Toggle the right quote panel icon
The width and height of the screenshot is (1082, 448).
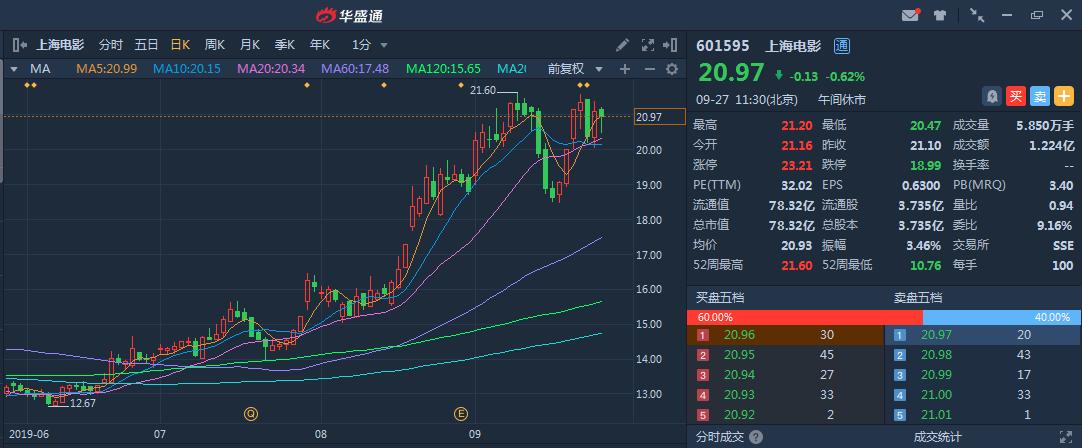(x=670, y=46)
